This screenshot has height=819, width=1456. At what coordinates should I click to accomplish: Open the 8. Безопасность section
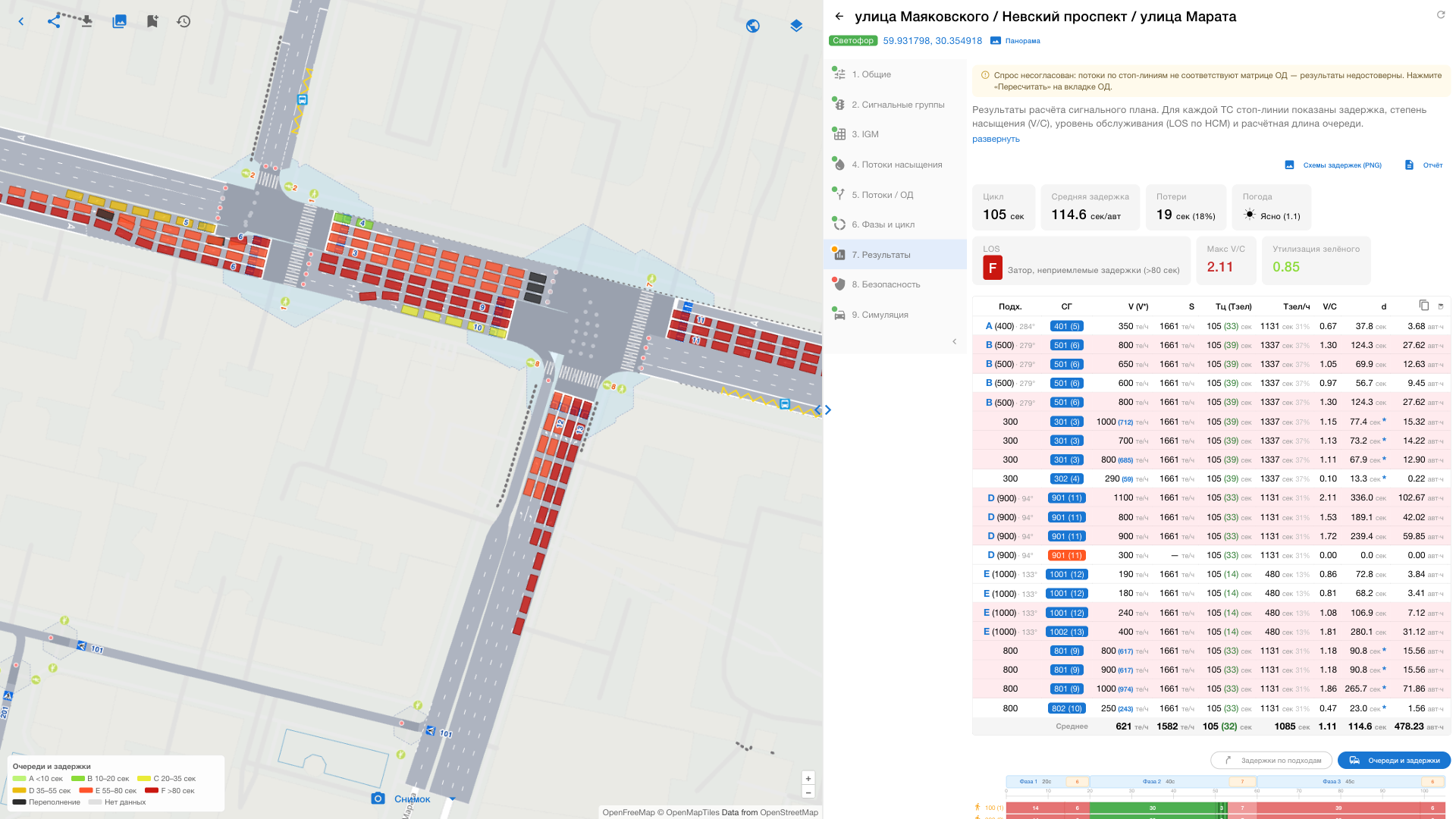(895, 284)
